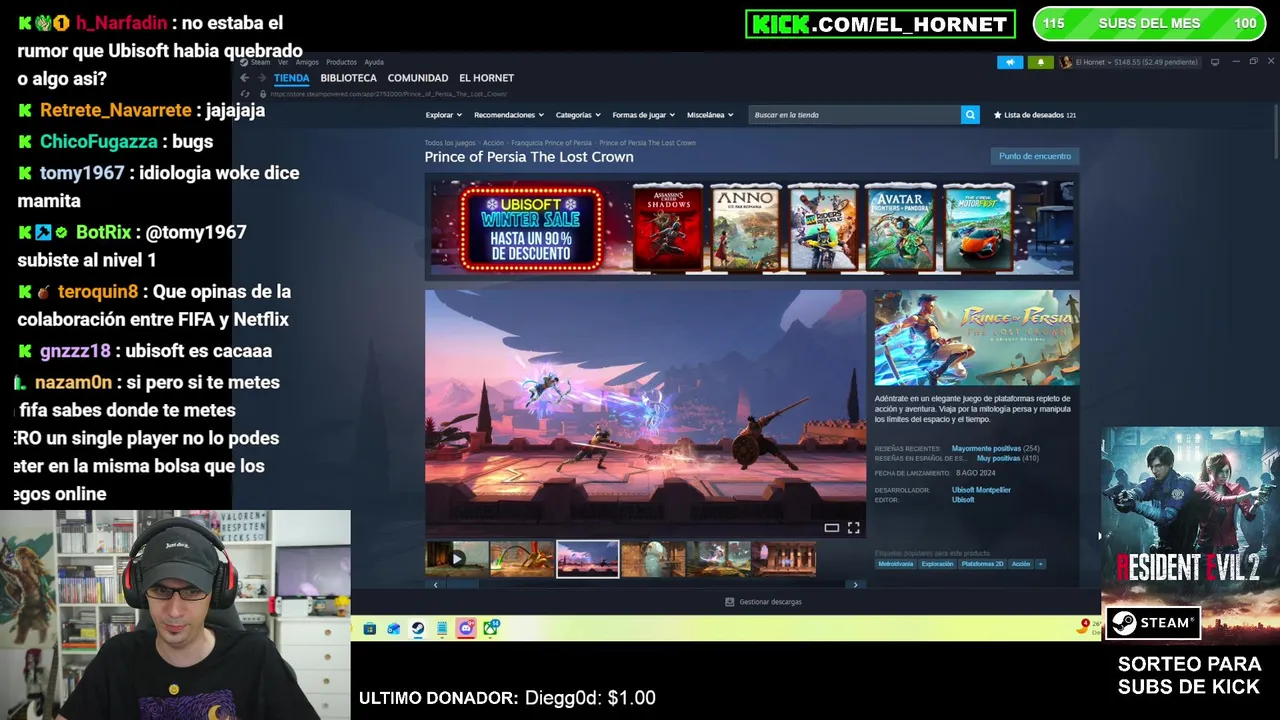Image resolution: width=1280 pixels, height=720 pixels.
Task: Click the Punto de encuentro button
Action: (x=1034, y=156)
